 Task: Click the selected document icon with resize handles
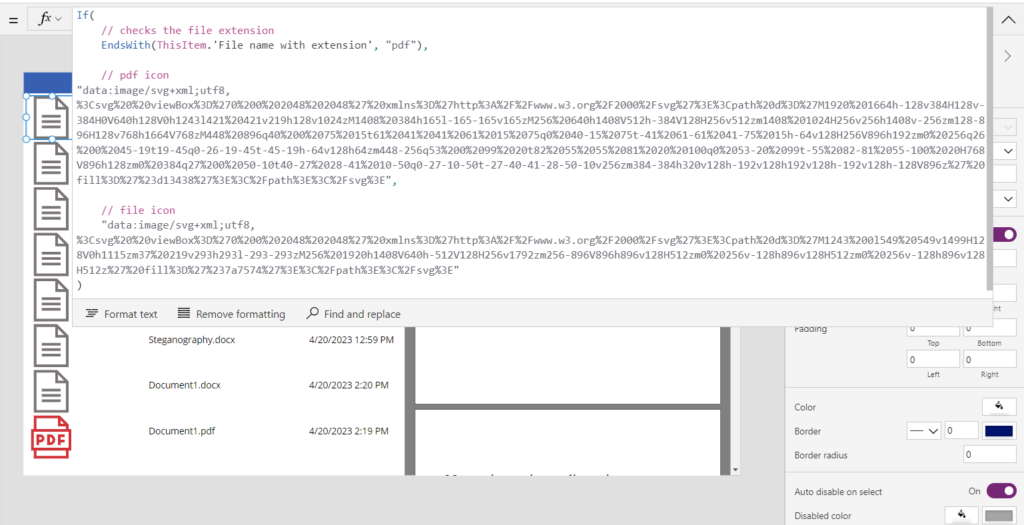tap(51, 118)
